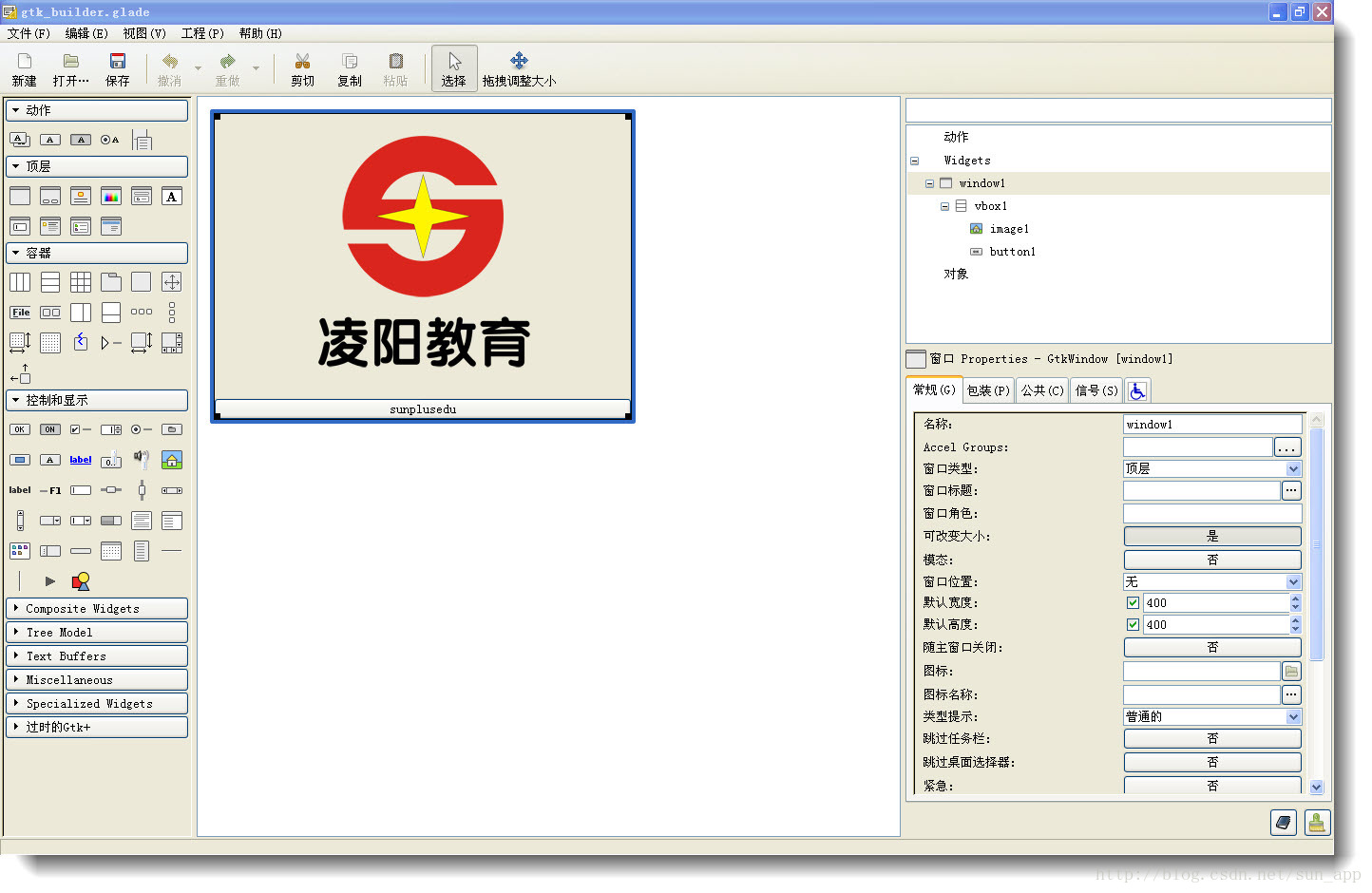
Task: Pick the blue Link Button label widget
Action: coord(81,460)
